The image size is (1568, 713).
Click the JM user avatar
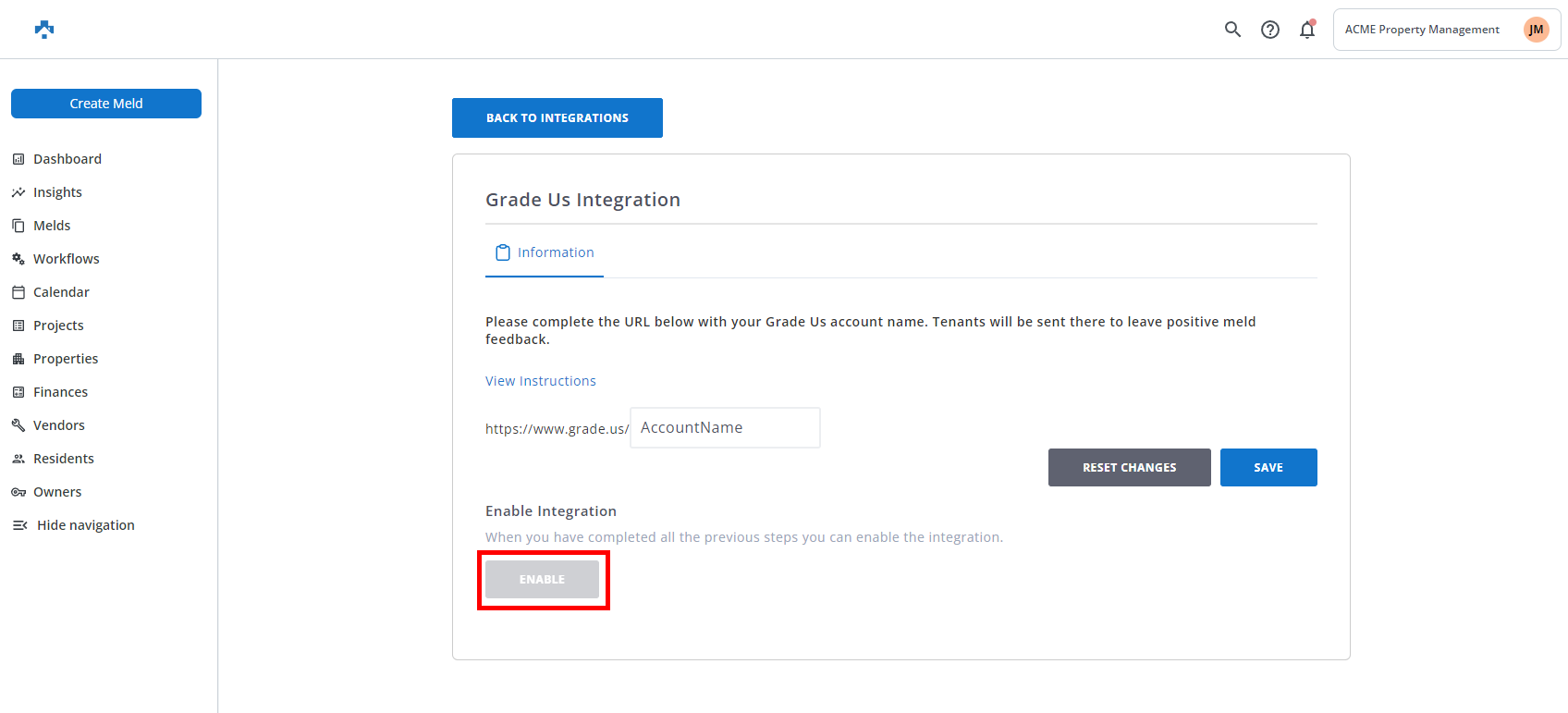point(1536,30)
